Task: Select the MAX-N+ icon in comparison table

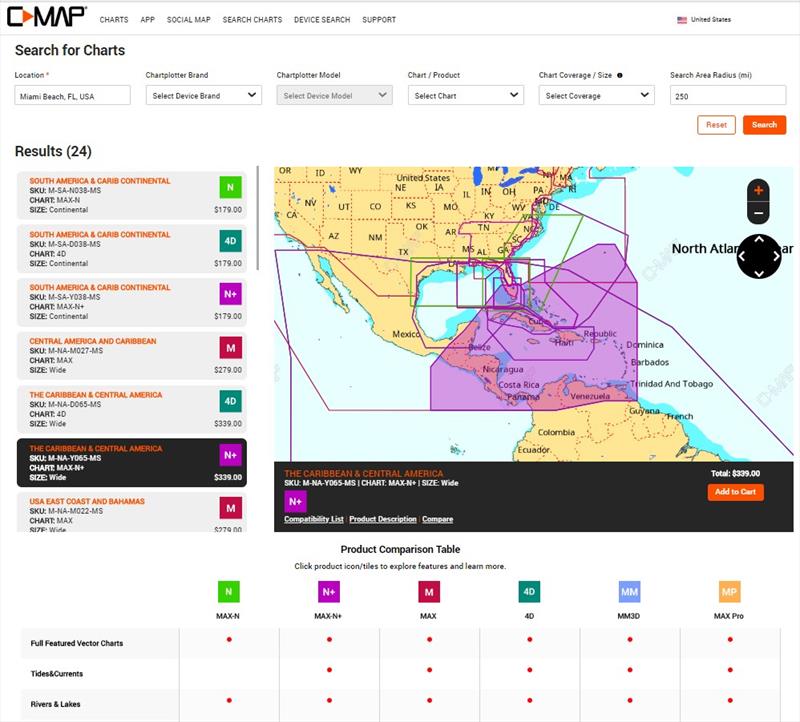Action: click(329, 592)
